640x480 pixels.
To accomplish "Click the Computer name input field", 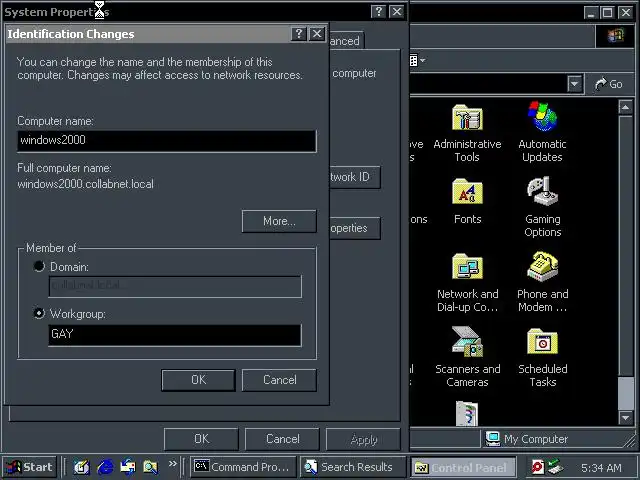I will pyautogui.click(x=167, y=141).
